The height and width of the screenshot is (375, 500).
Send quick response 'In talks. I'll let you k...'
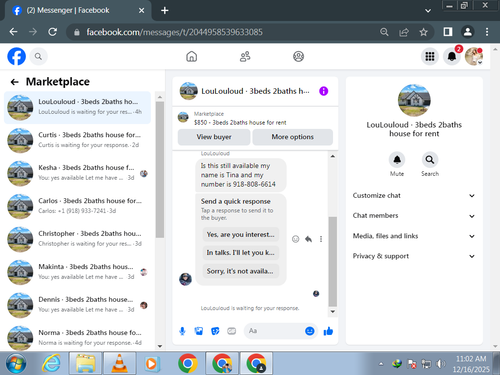pyautogui.click(x=240, y=253)
